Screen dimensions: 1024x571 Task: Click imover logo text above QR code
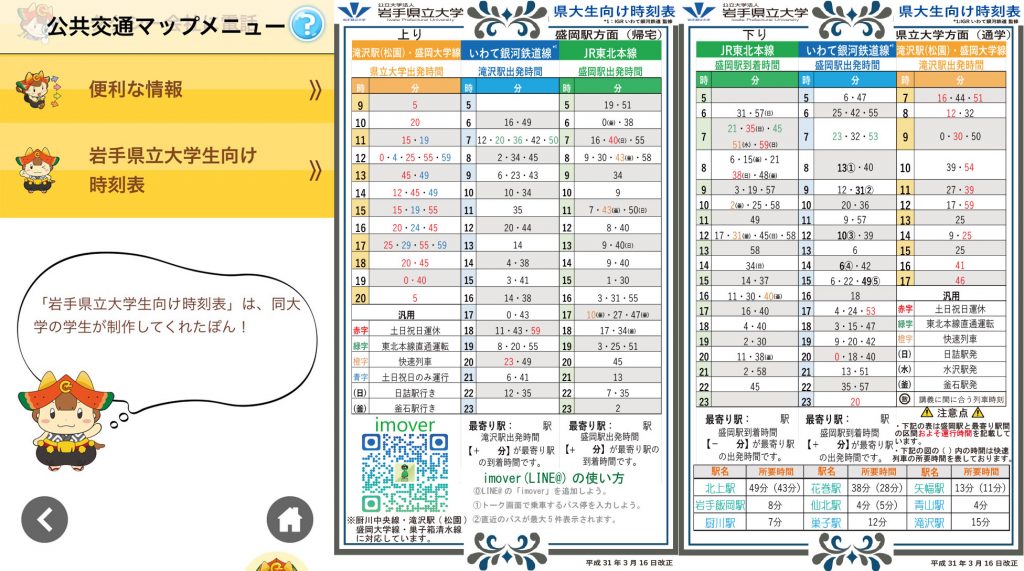point(405,425)
